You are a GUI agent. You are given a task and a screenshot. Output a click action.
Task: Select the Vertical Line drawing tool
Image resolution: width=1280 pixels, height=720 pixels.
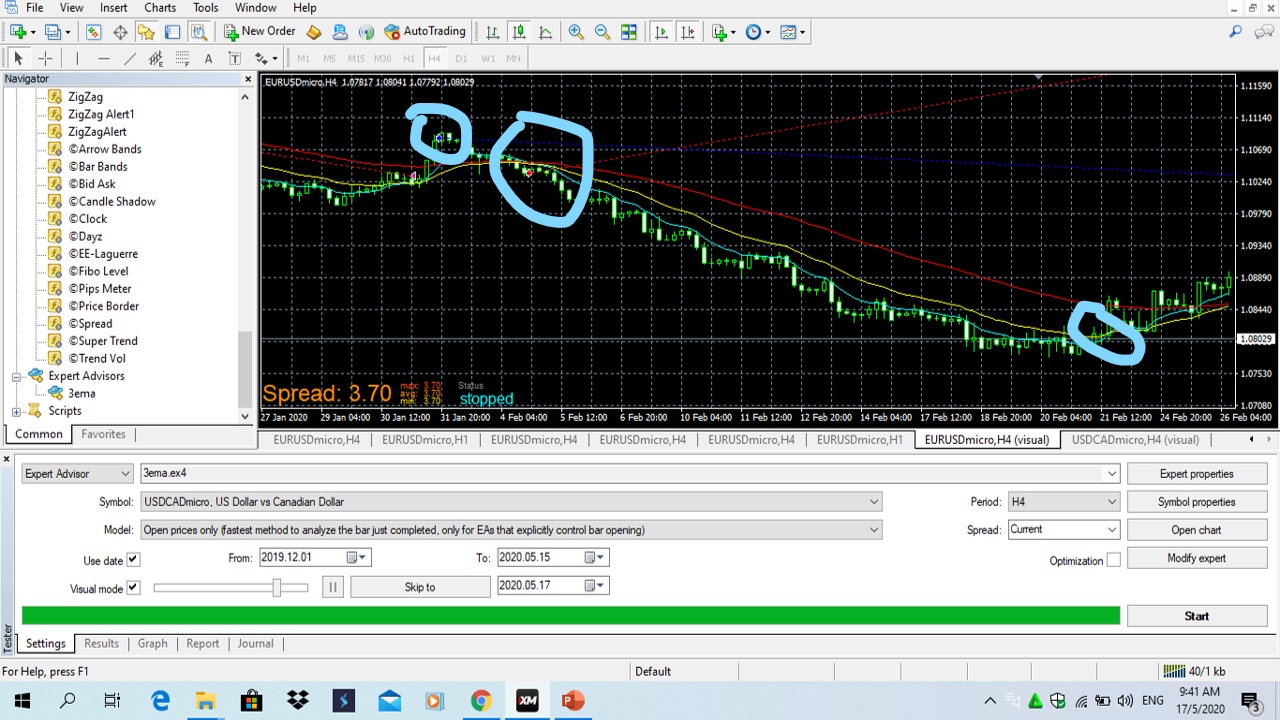[x=77, y=58]
